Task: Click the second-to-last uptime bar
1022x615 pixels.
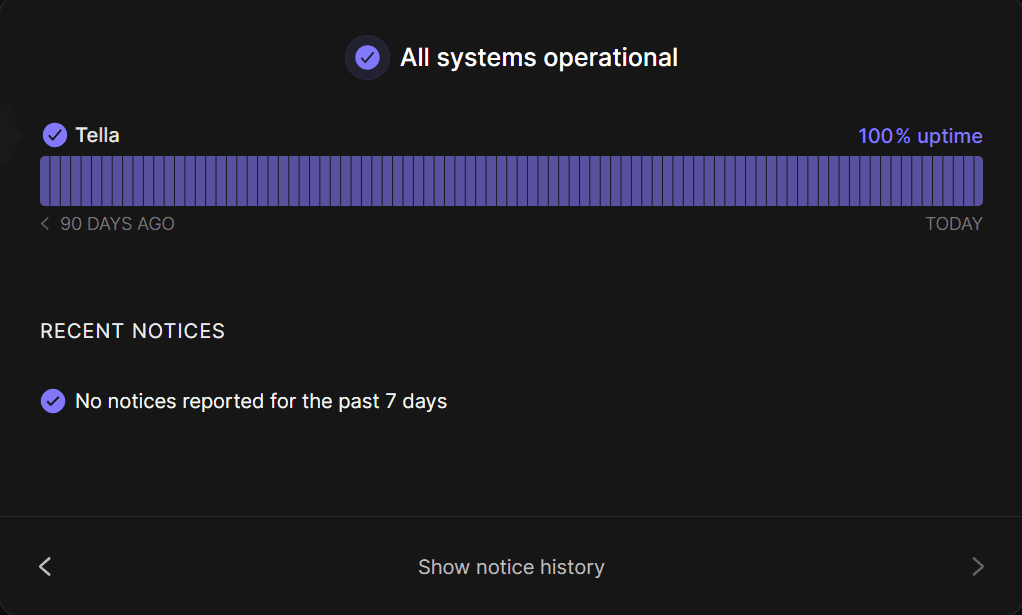Action: (x=968, y=181)
